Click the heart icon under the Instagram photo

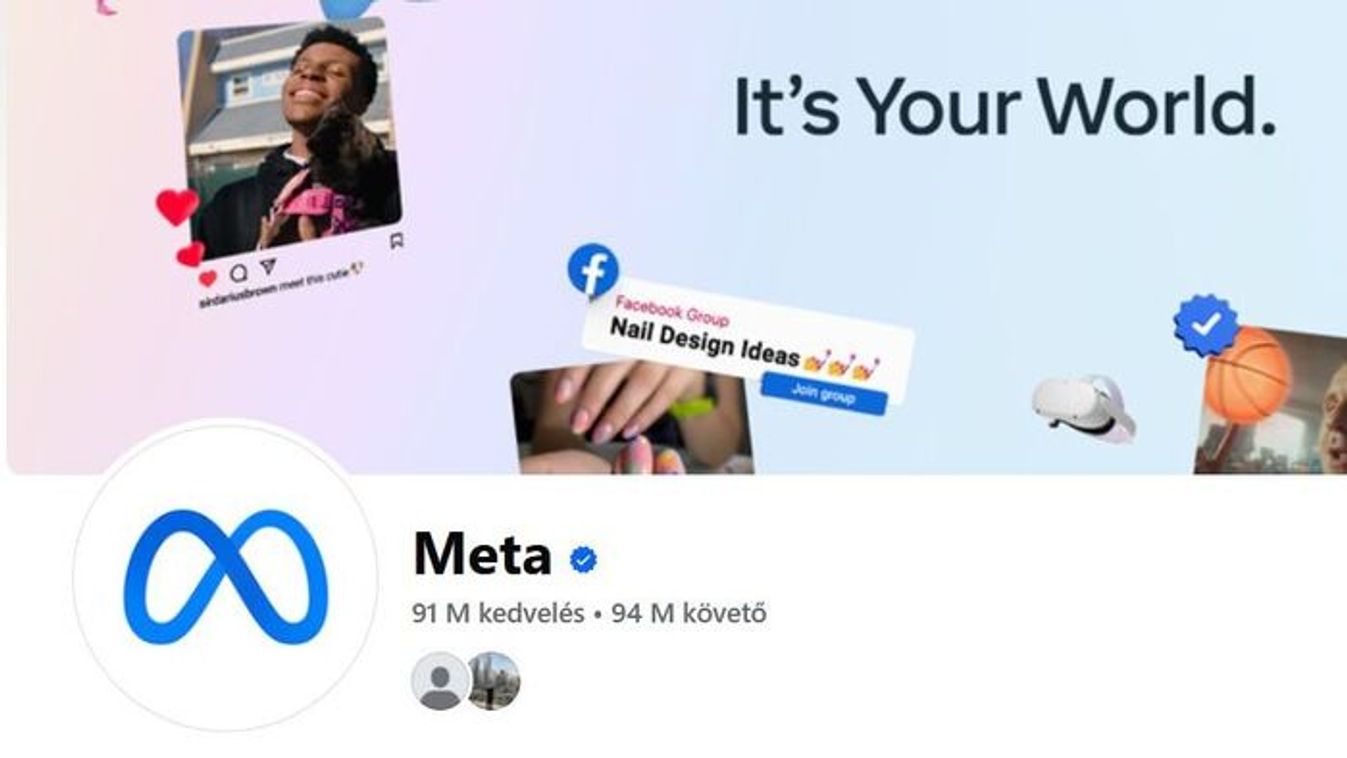click(208, 279)
